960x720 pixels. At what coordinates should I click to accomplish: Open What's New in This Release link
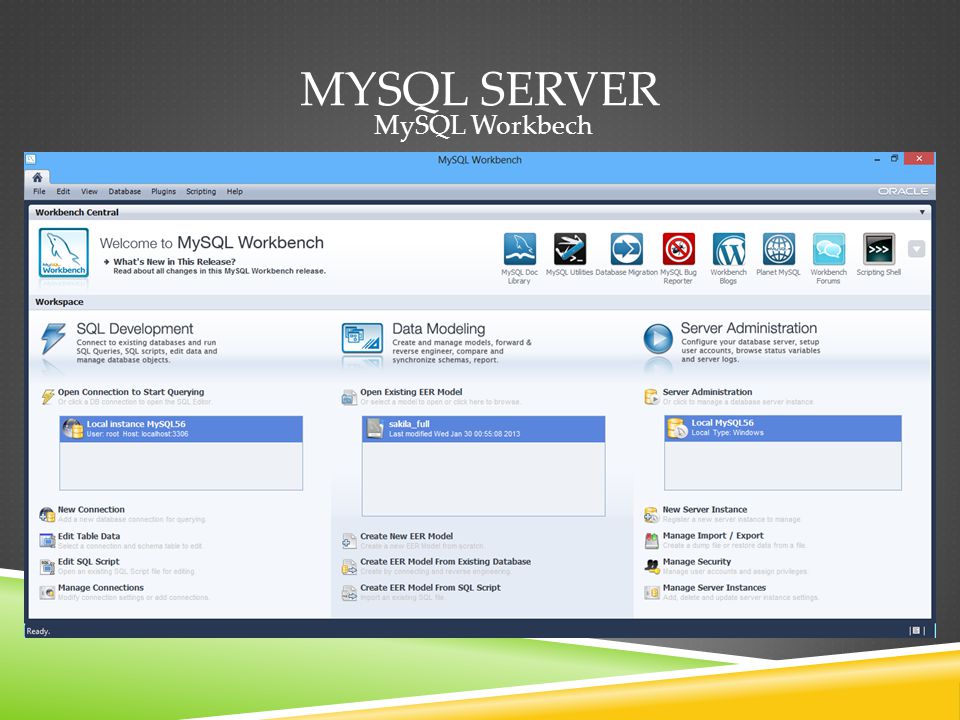(174, 261)
